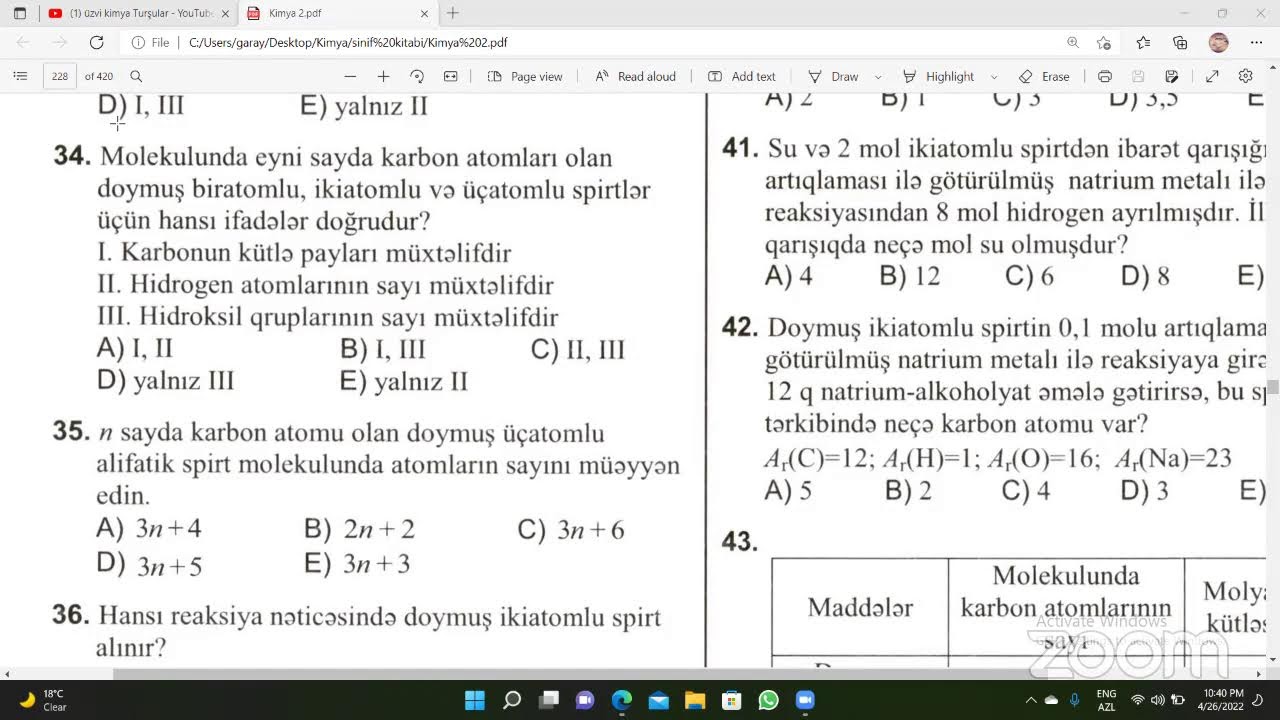
Task: Open Zoom from the taskbar
Action: pyautogui.click(x=805, y=700)
